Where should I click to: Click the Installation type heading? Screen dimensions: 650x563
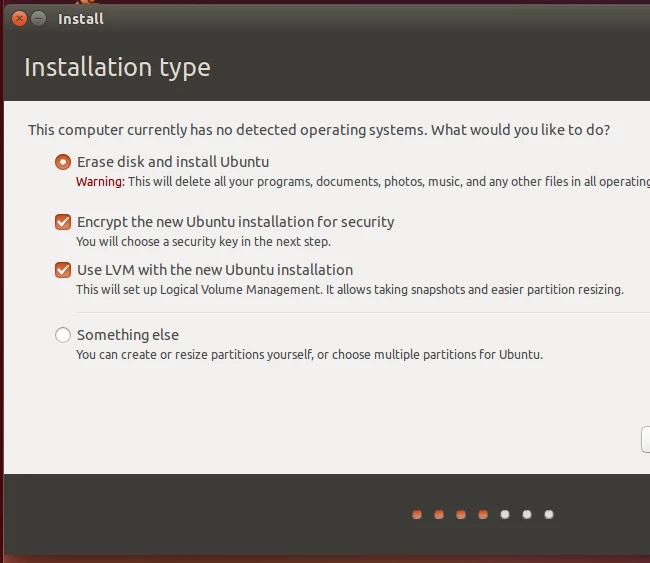[117, 68]
